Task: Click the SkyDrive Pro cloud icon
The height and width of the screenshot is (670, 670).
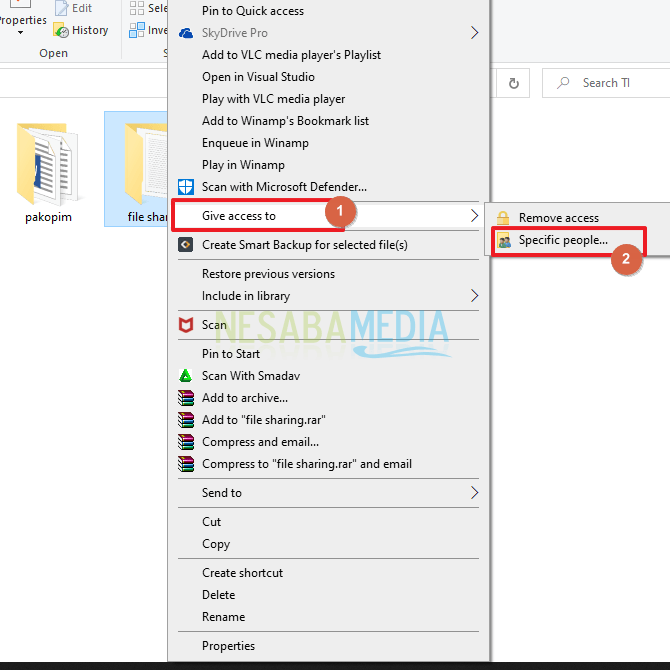Action: click(185, 33)
